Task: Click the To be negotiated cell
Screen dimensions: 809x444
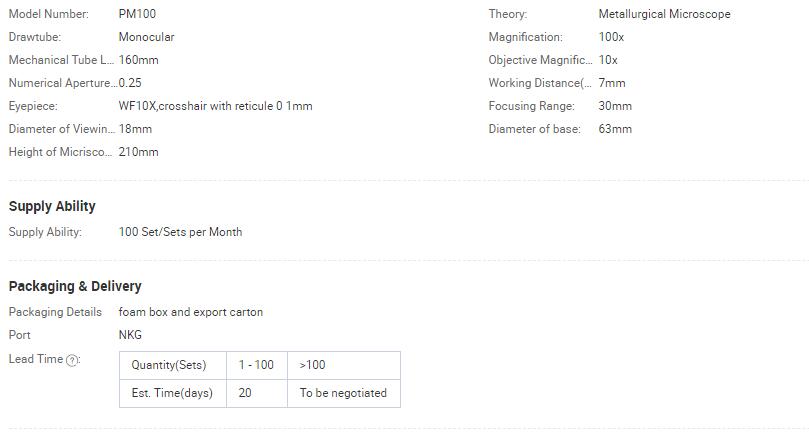Action: pyautogui.click(x=344, y=393)
